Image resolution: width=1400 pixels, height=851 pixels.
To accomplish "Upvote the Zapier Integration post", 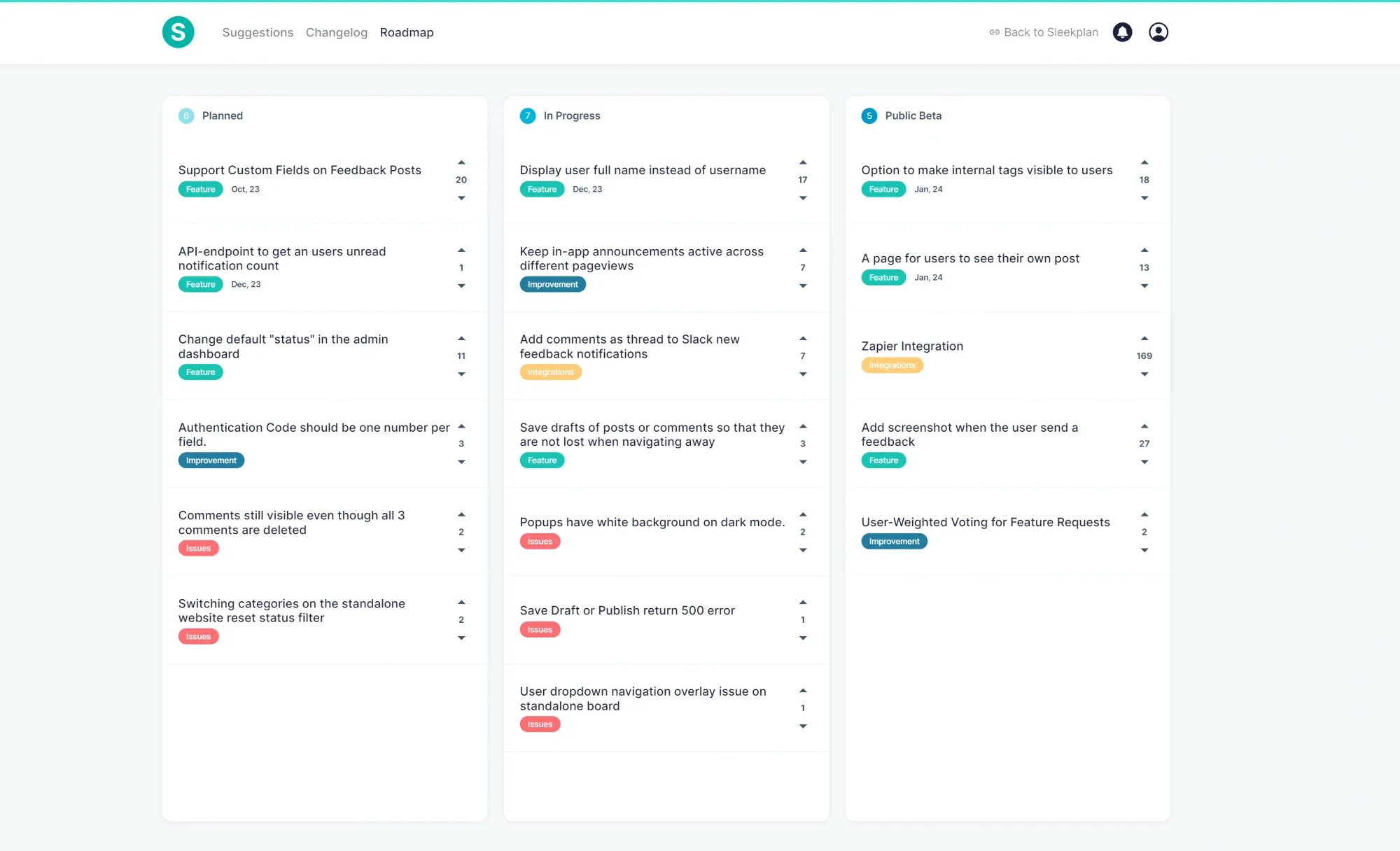I will [x=1144, y=339].
